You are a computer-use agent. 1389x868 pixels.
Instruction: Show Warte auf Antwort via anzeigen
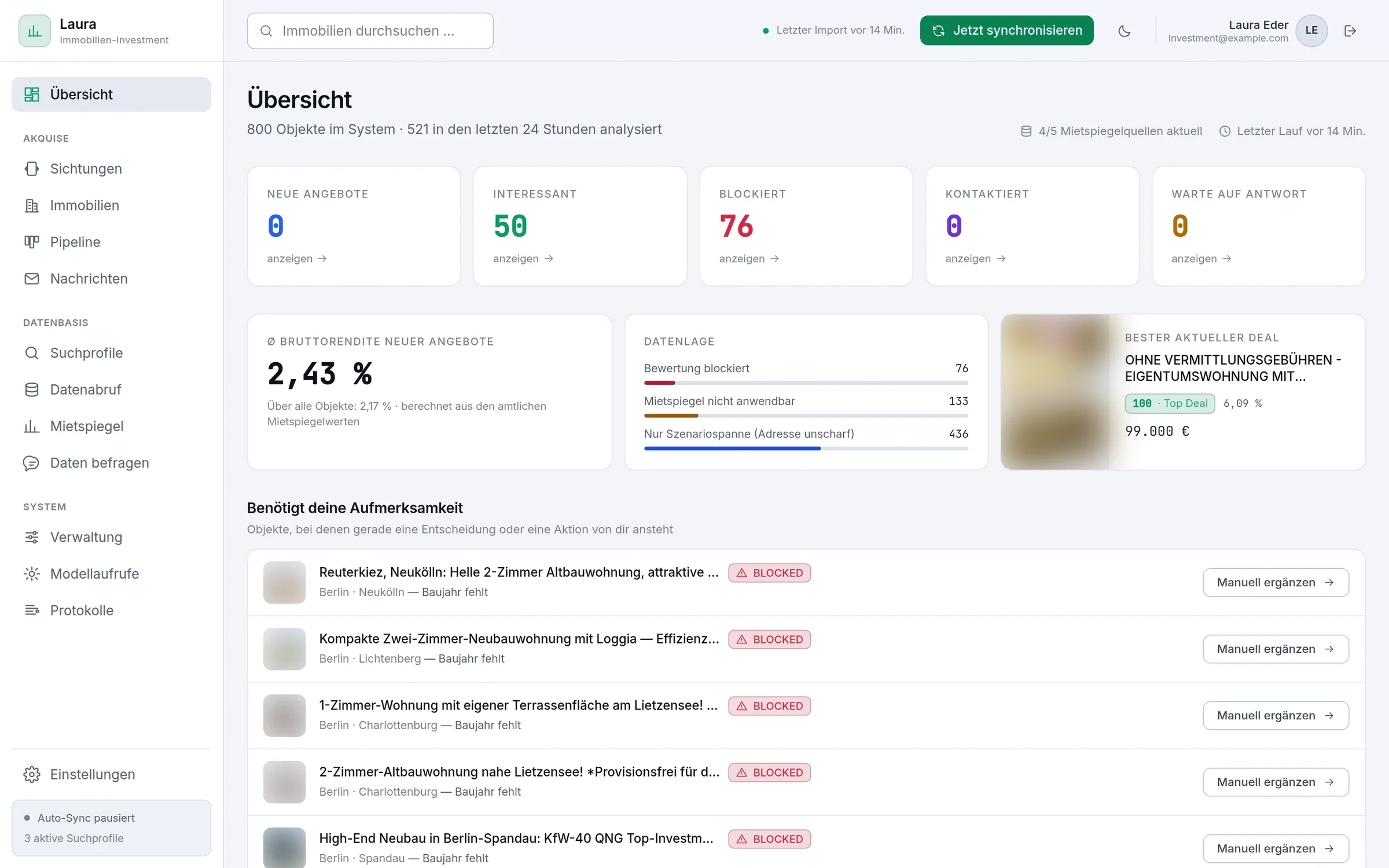pyautogui.click(x=1201, y=259)
